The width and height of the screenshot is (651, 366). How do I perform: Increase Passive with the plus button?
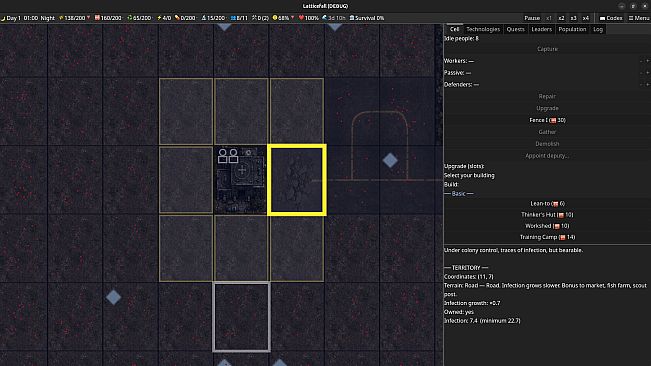tap(648, 73)
